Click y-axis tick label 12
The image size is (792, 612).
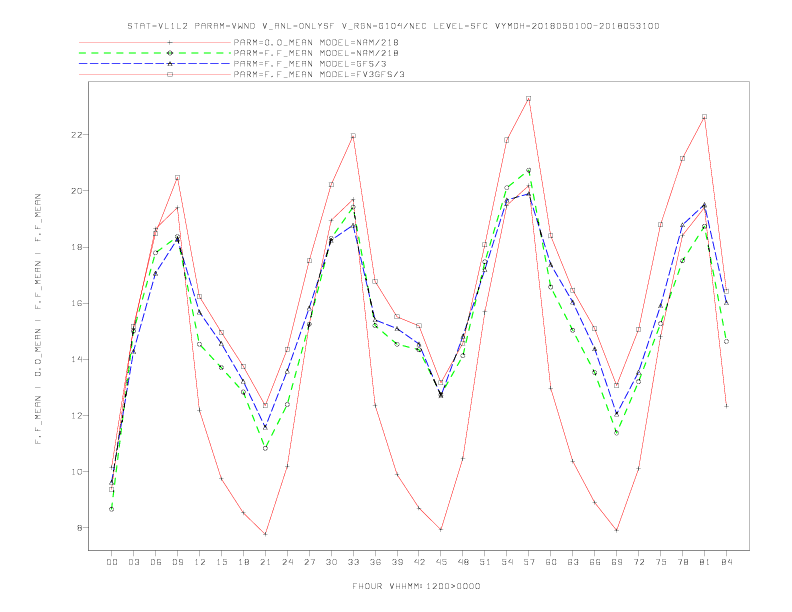point(77,416)
